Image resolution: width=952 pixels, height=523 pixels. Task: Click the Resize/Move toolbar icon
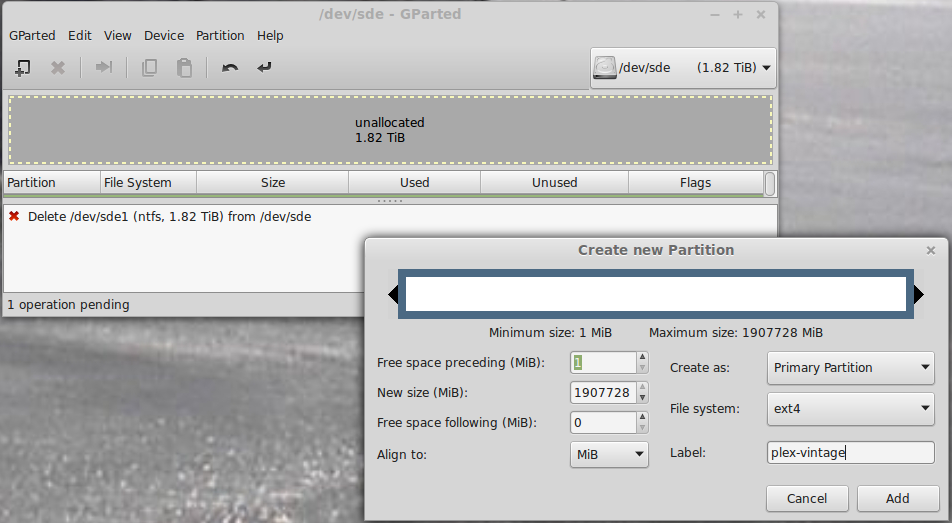tap(104, 67)
